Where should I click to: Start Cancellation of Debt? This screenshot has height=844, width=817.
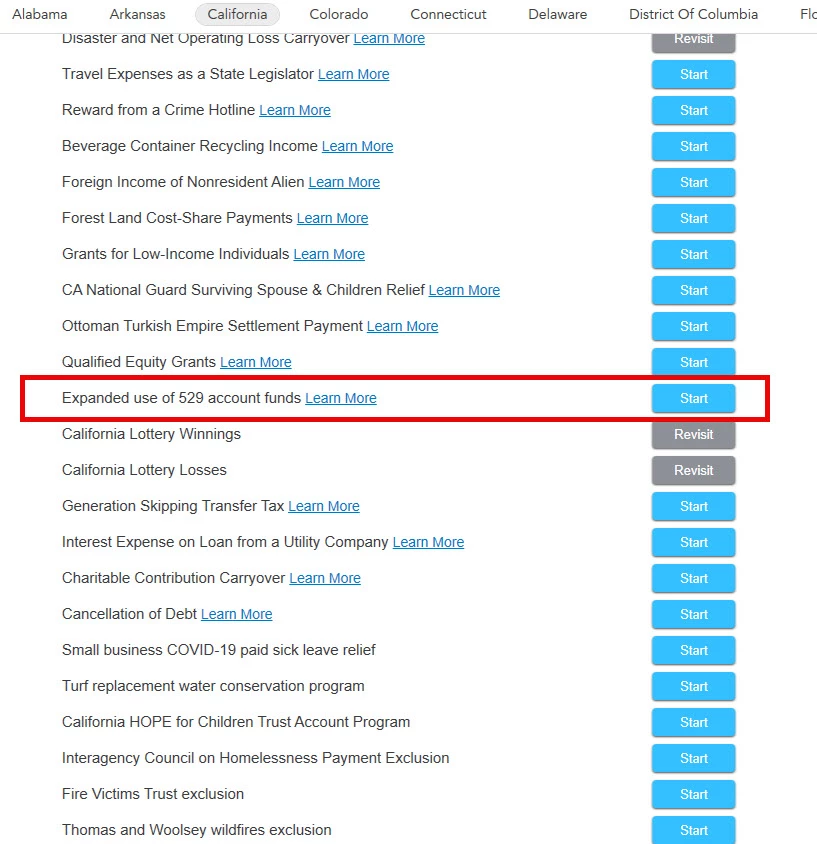pos(693,615)
